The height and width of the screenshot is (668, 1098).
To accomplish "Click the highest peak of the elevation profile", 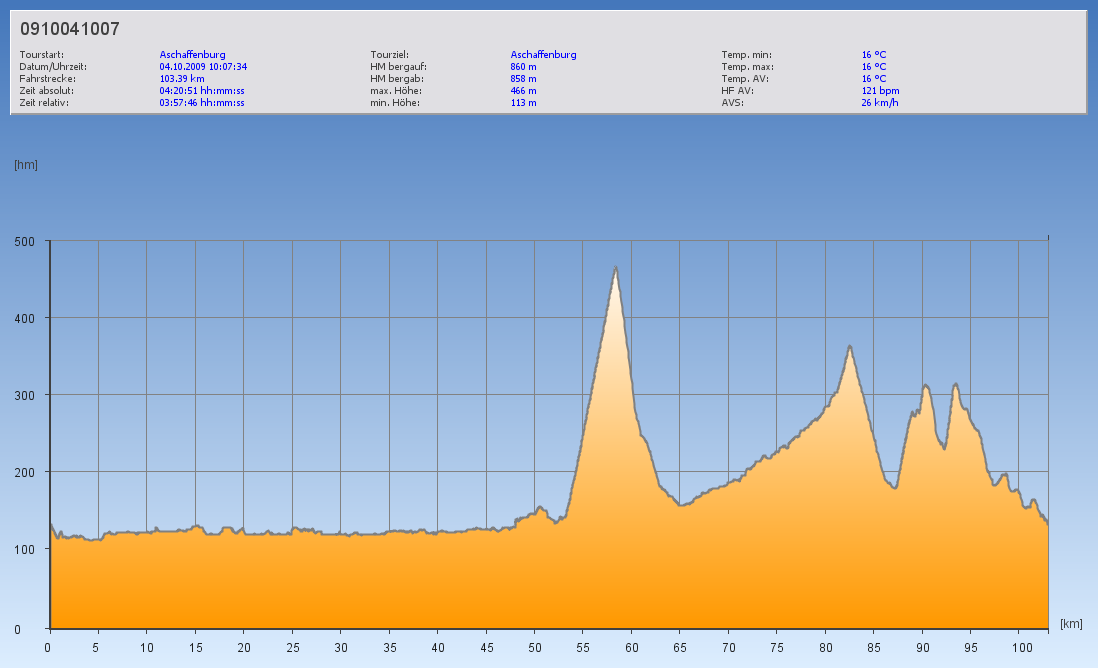I will click(616, 267).
